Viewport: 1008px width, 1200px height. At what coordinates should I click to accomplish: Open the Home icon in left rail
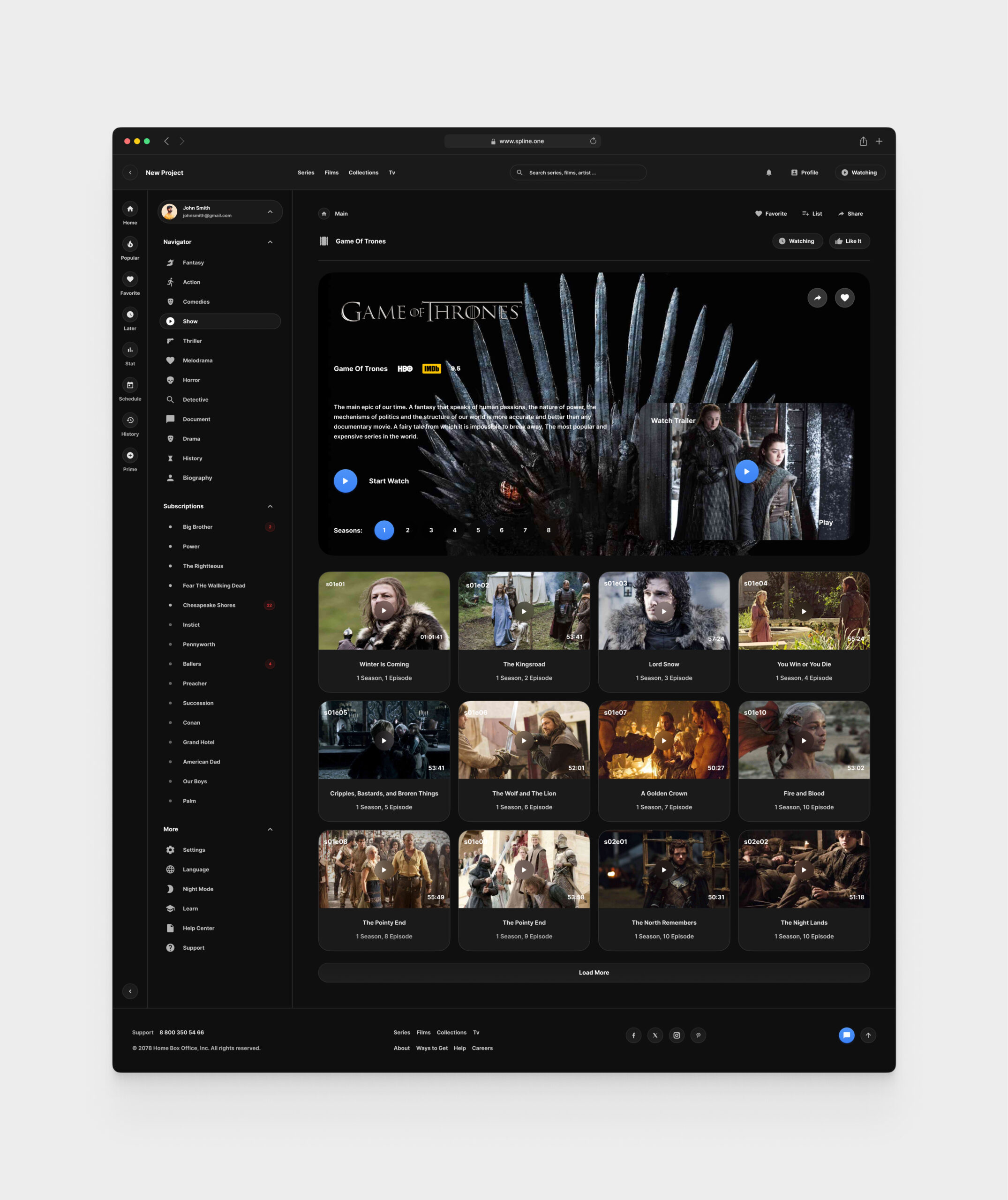click(130, 209)
